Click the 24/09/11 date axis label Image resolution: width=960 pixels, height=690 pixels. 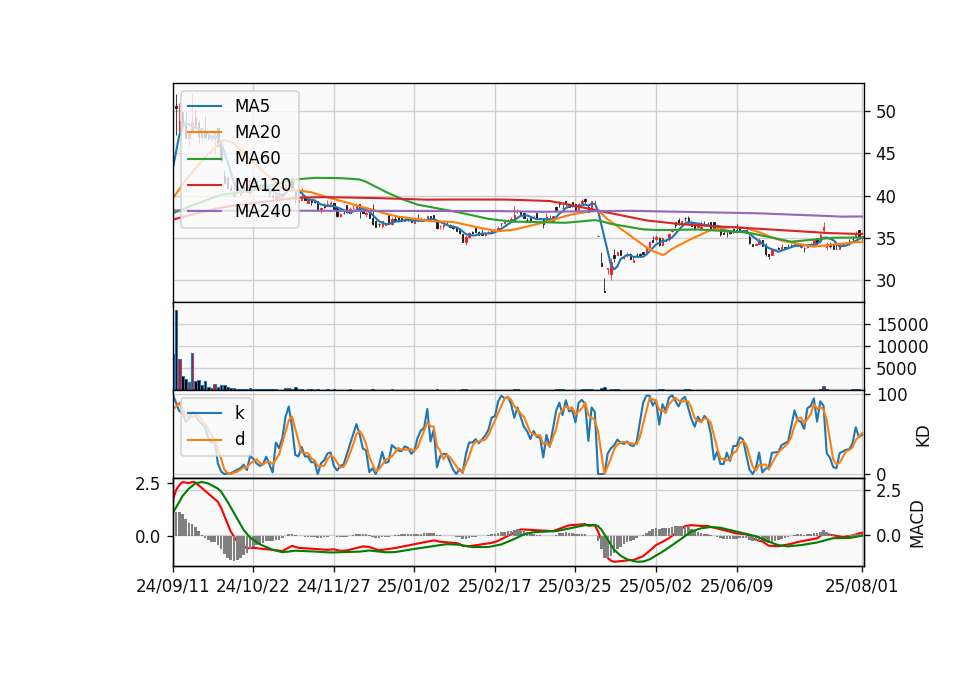pos(173,586)
